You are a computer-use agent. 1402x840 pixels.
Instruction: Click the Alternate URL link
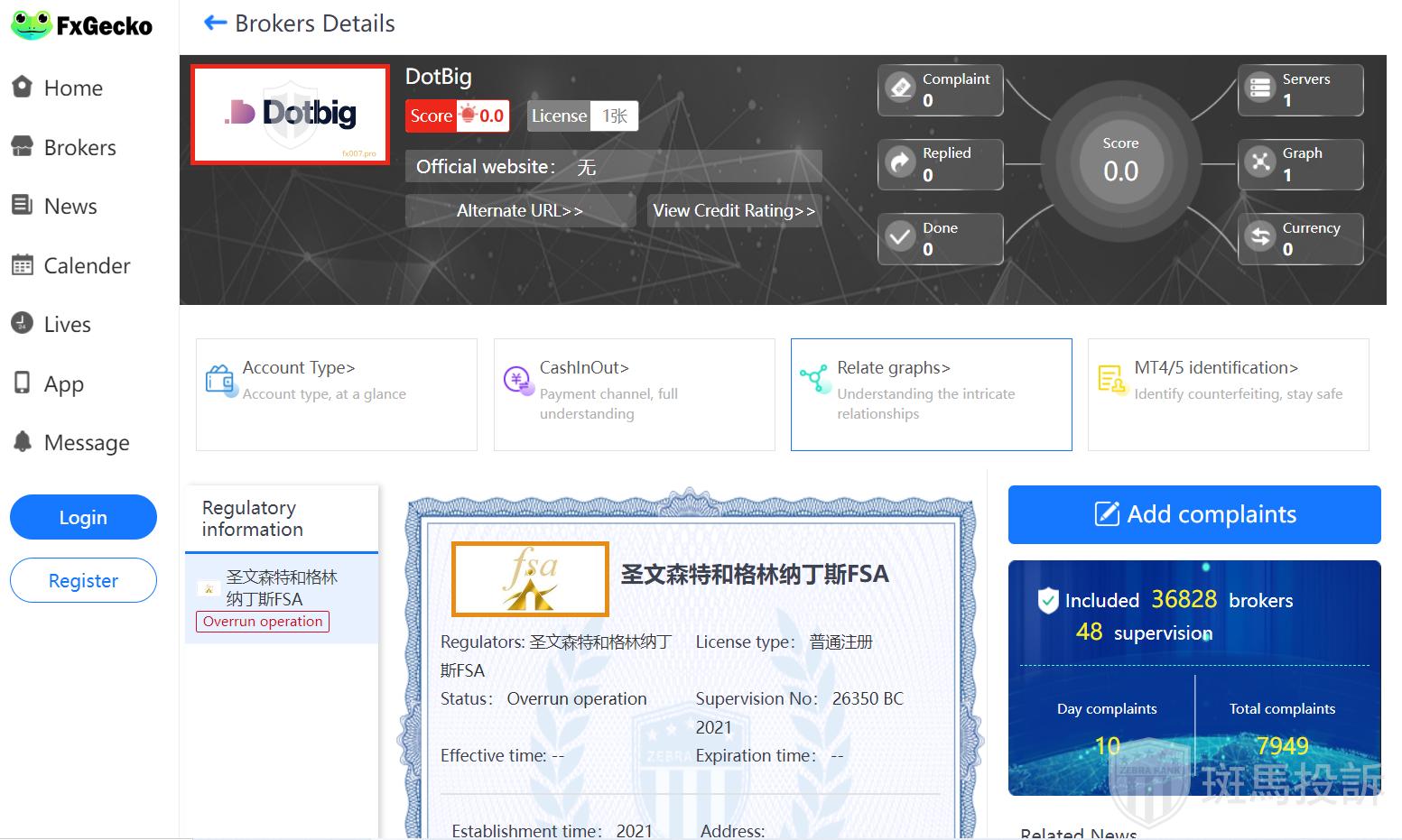pyautogui.click(x=520, y=211)
